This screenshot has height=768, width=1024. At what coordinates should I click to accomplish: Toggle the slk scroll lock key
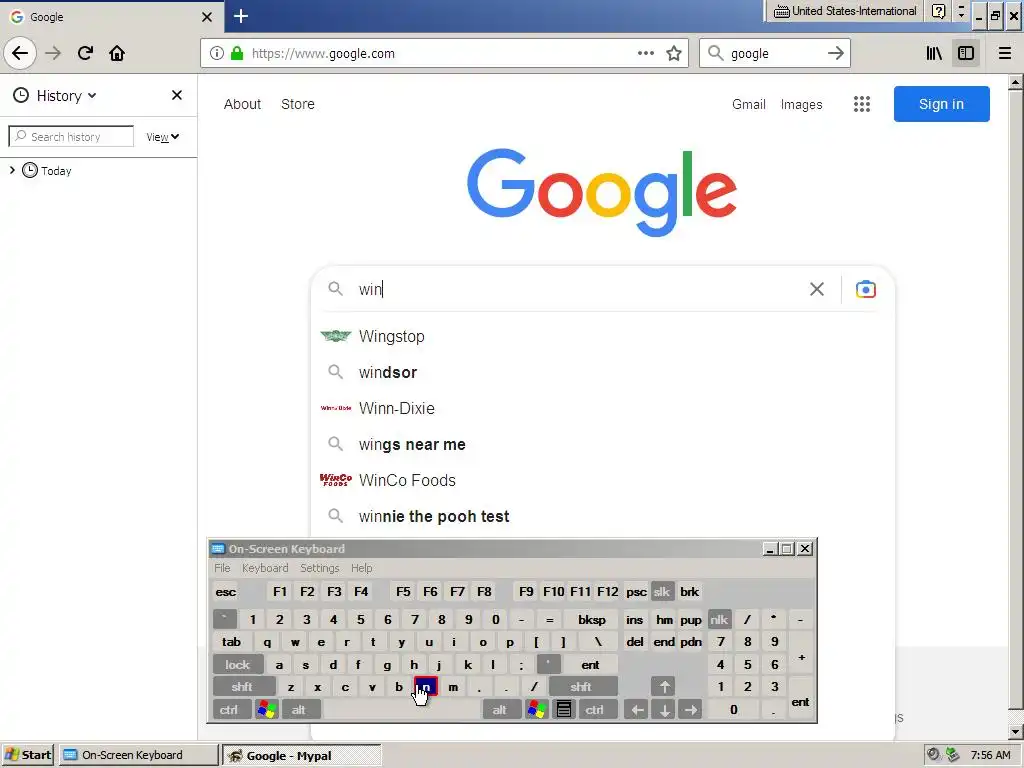pos(662,592)
